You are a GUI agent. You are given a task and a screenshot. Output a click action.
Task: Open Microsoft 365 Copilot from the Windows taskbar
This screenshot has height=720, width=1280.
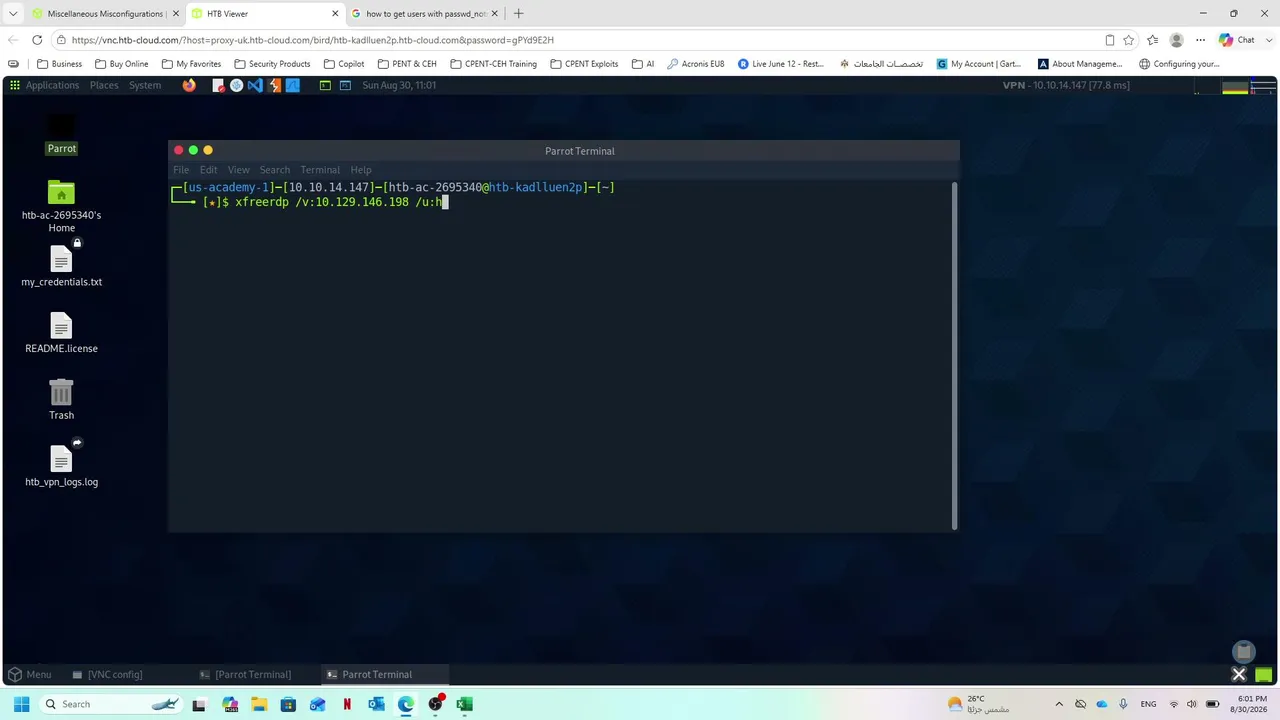(x=230, y=704)
